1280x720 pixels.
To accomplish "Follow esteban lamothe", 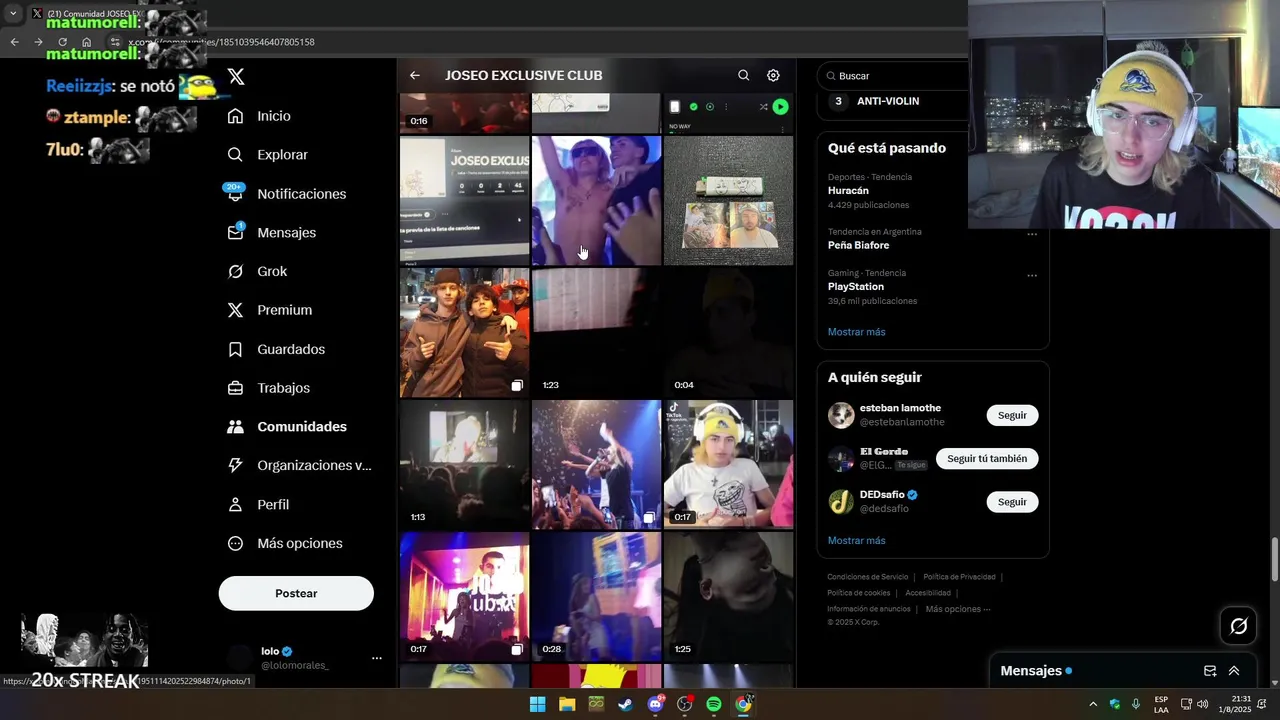I will point(1012,415).
